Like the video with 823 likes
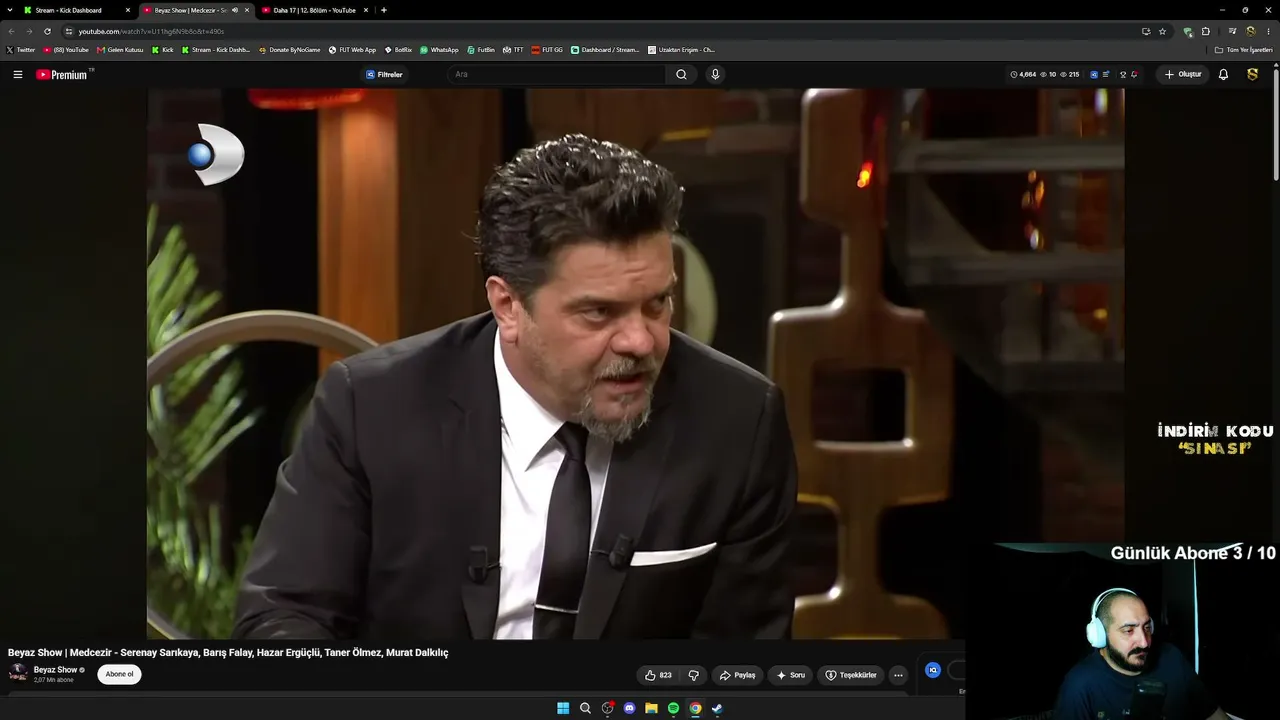The height and width of the screenshot is (720, 1280). (658, 675)
